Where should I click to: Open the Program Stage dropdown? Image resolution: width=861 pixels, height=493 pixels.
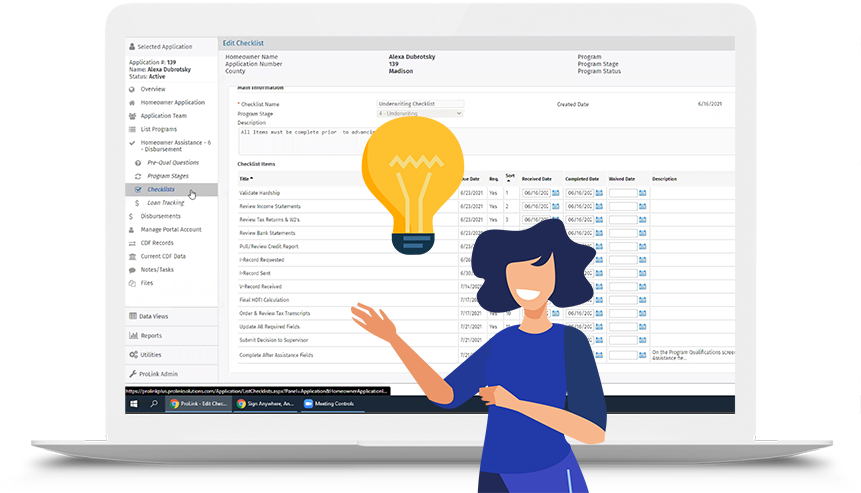420,114
